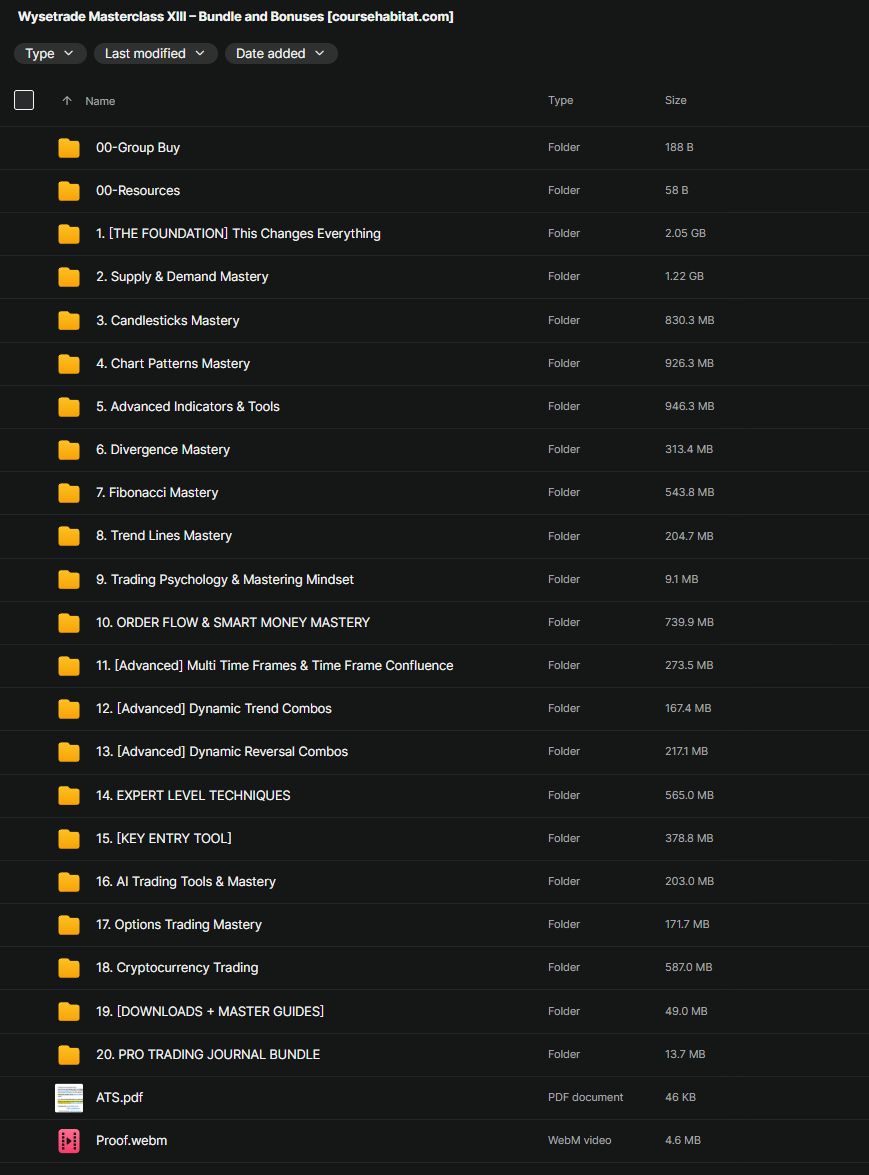Open 6. Divergence Mastery name
The height and width of the screenshot is (1175, 869).
click(163, 450)
